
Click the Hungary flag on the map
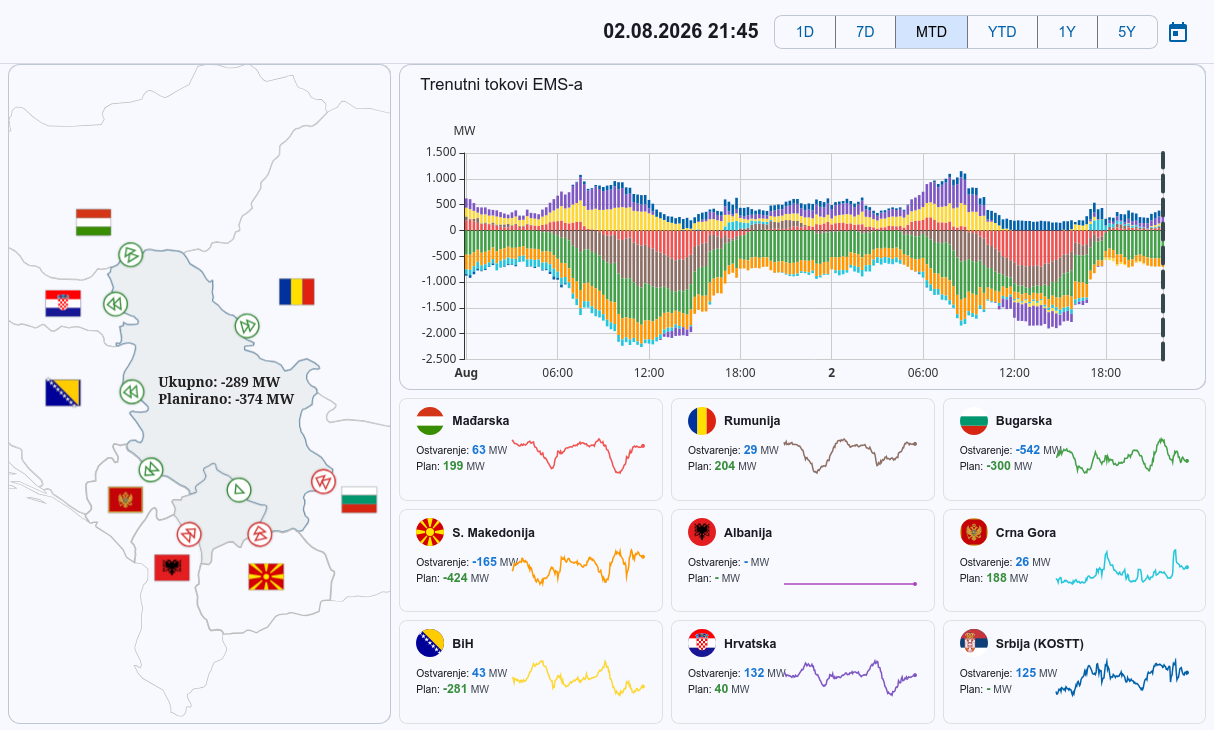93,222
